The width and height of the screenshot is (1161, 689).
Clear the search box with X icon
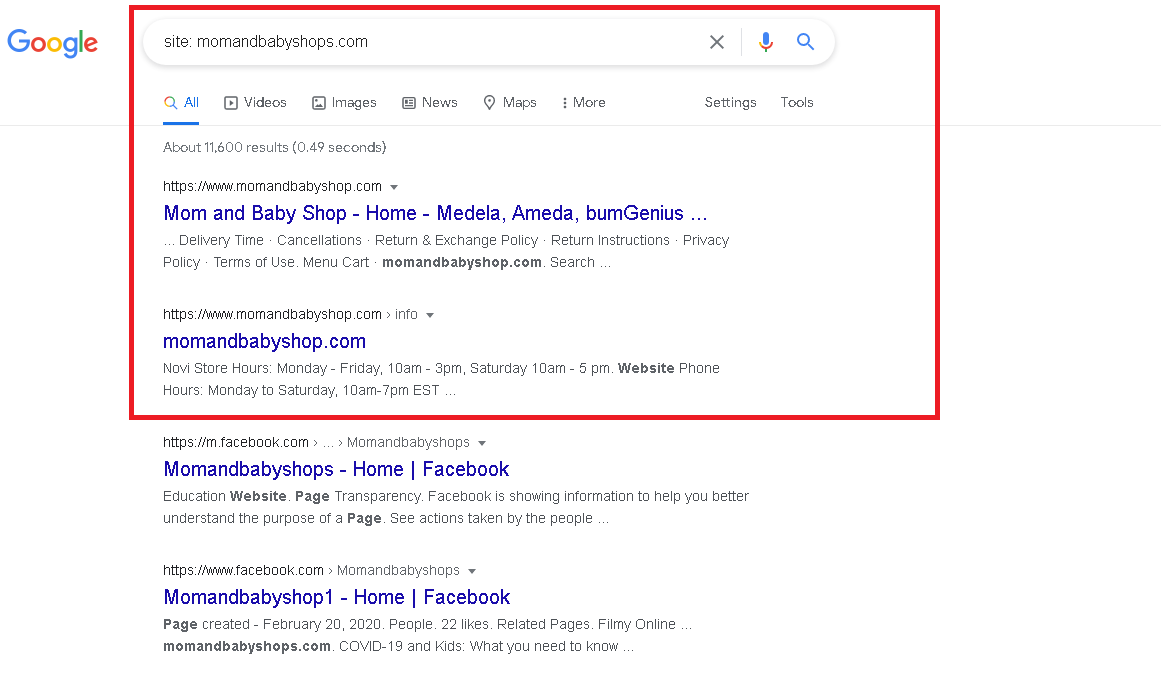tap(717, 42)
